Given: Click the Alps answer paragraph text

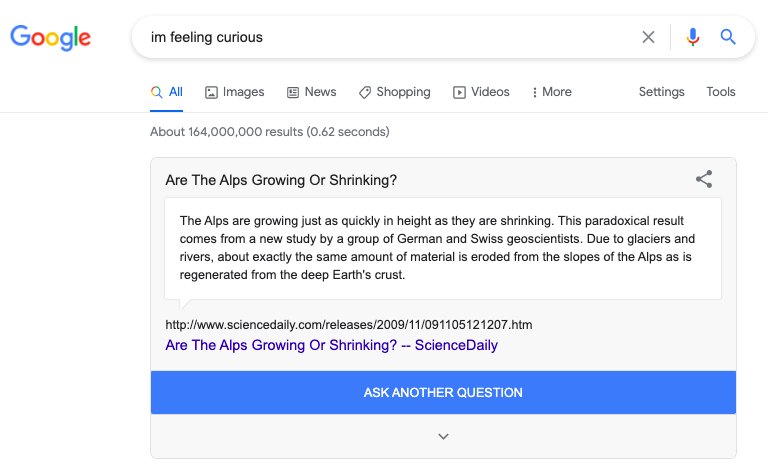Looking at the screenshot, I should 436,248.
